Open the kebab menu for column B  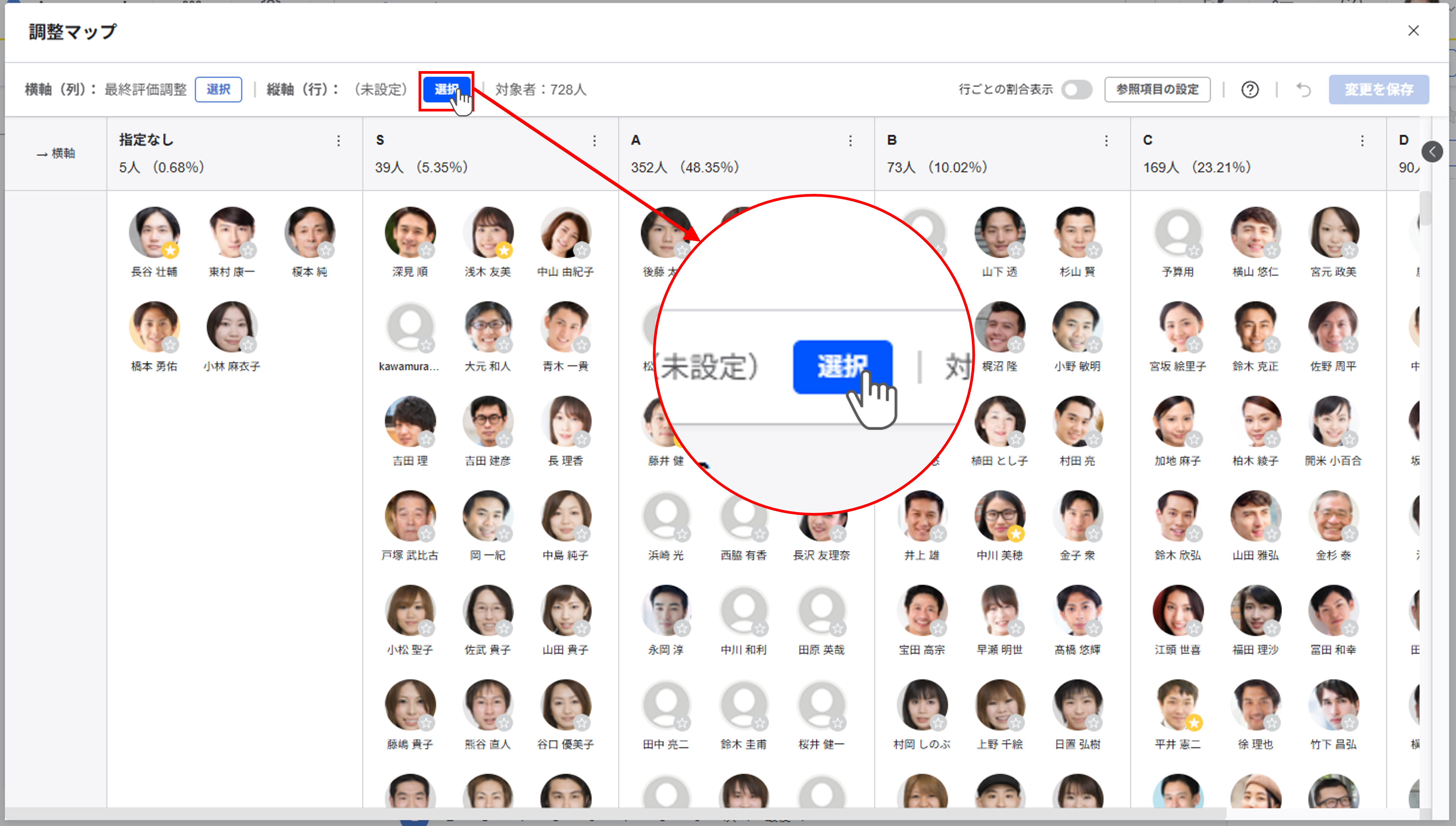point(1106,141)
